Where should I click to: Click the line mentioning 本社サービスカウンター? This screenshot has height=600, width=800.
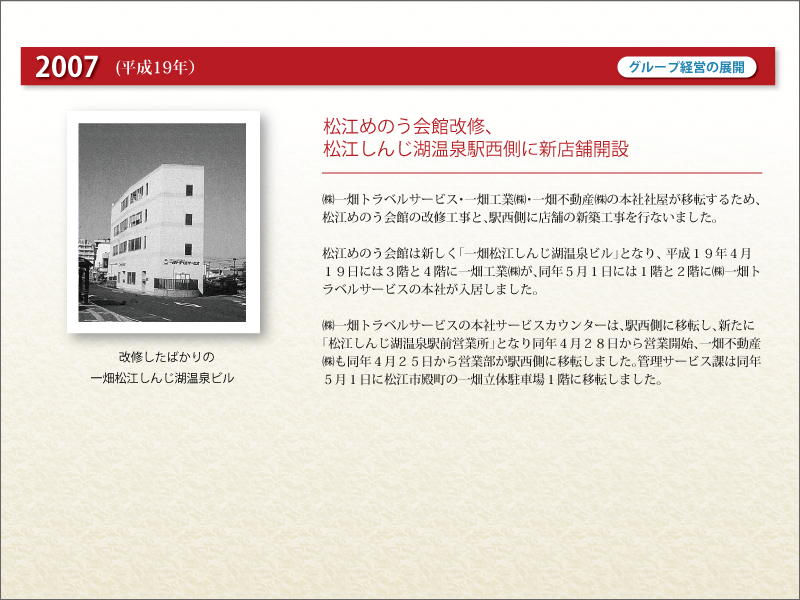click(541, 327)
